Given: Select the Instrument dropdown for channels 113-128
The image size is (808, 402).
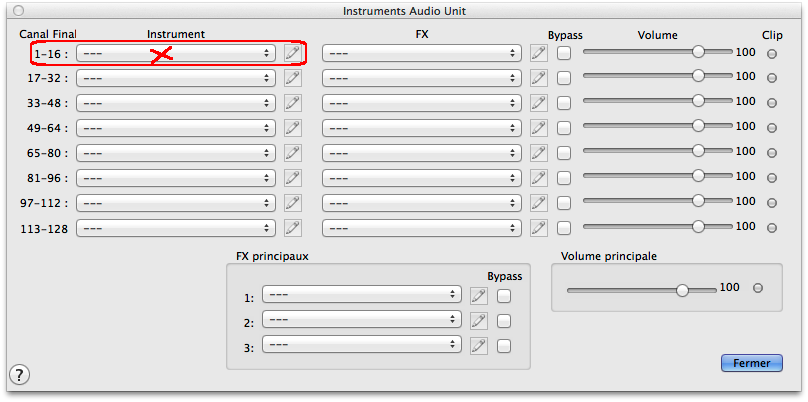Looking at the screenshot, I should tap(176, 228).
